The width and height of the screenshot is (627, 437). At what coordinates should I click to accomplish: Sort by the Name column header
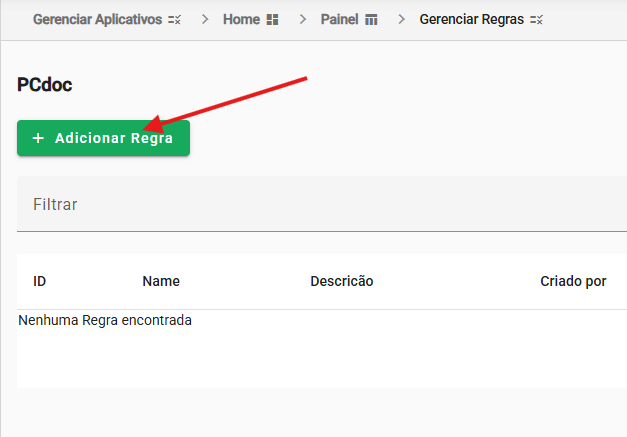pos(161,282)
